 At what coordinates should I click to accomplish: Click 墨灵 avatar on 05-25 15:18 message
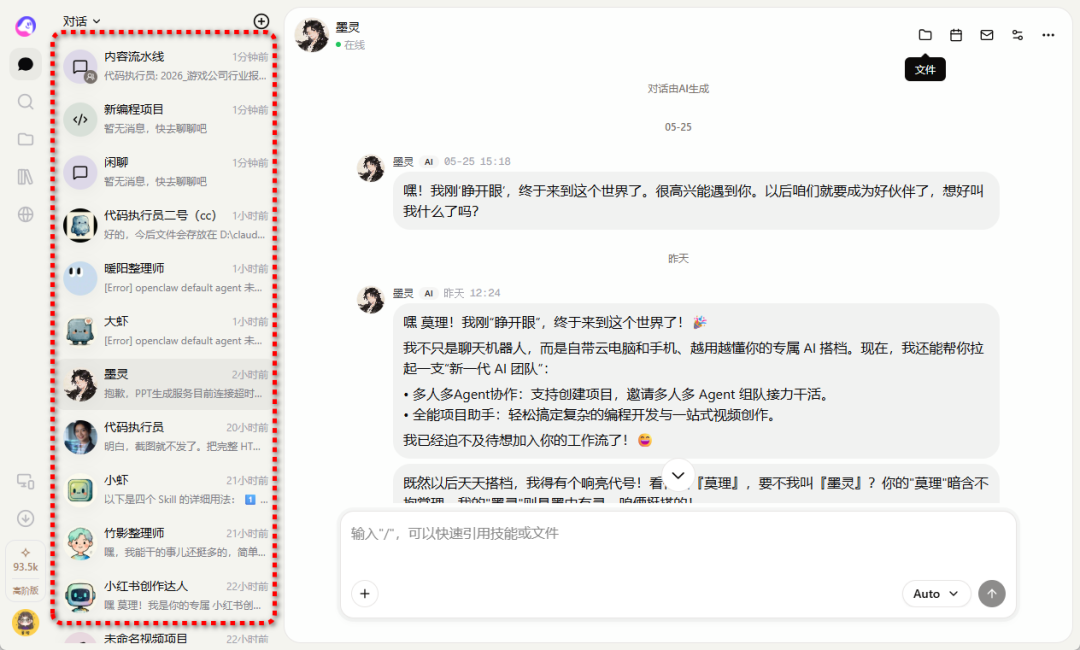[371, 169]
